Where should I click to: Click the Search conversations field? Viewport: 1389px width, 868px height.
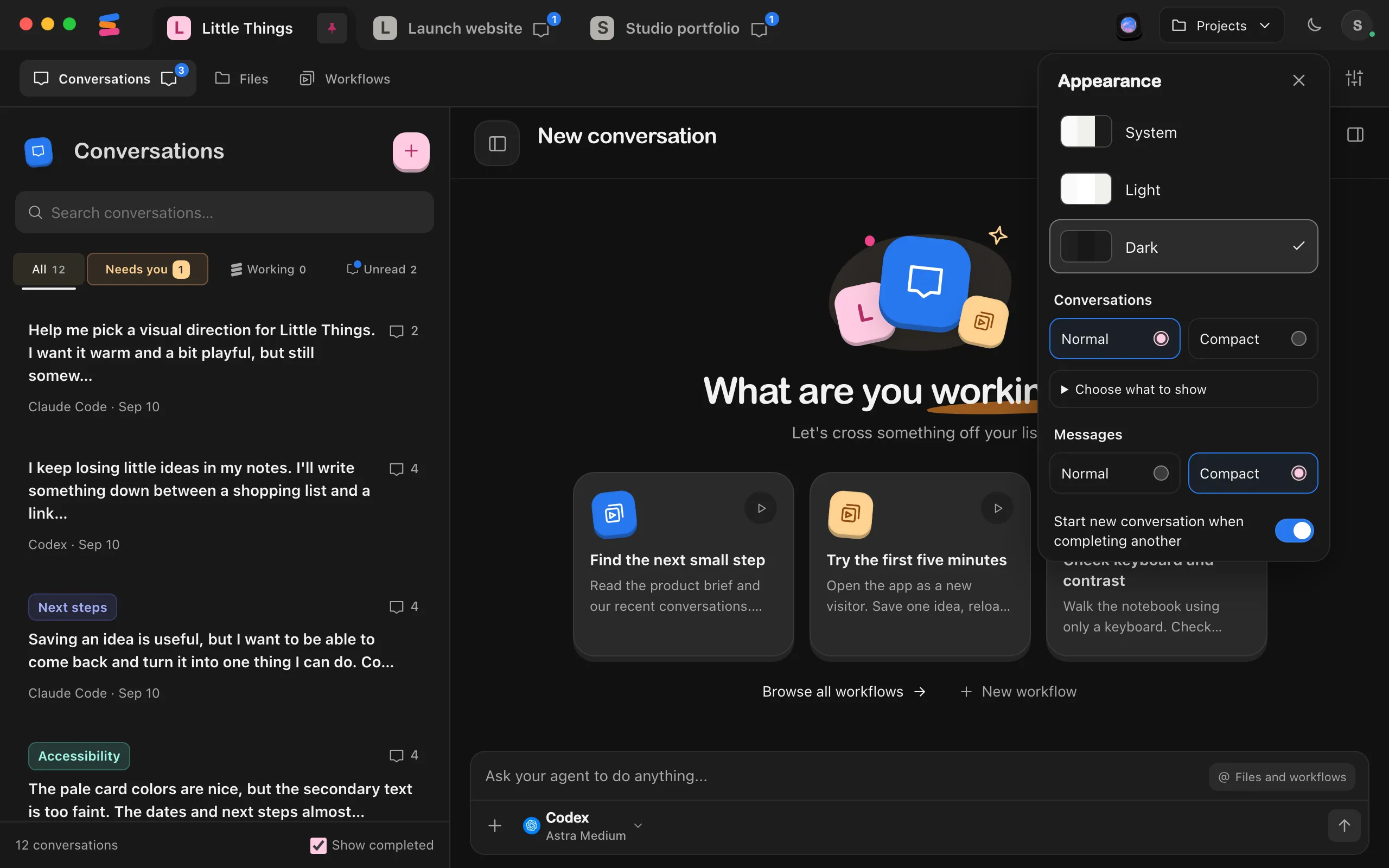click(x=225, y=213)
